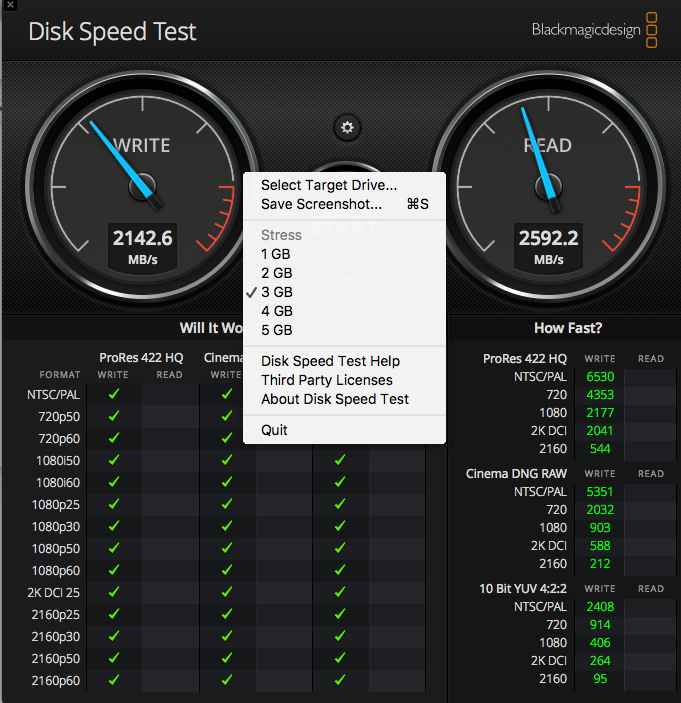This screenshot has width=681, height=703.
Task: Click the Blackmagicdesign logo
Action: pyautogui.click(x=594, y=30)
